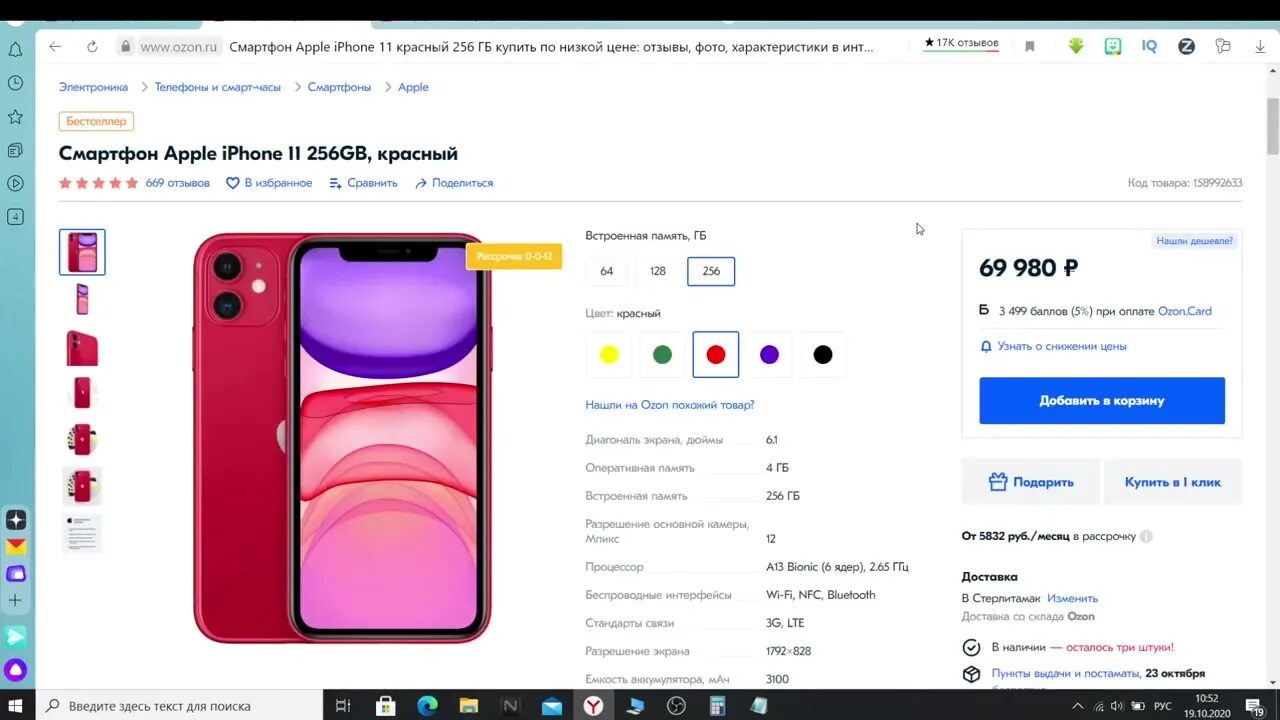The height and width of the screenshot is (720, 1280).
Task: Select 128 GB memory option
Action: 658,271
